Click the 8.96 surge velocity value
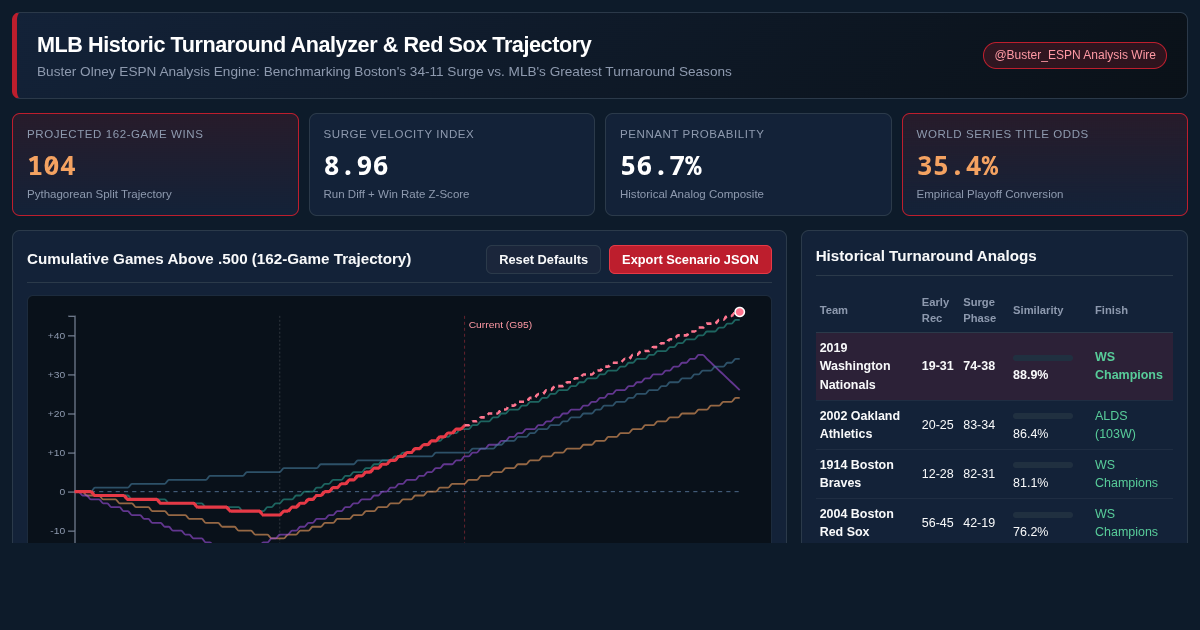Image resolution: width=1200 pixels, height=630 pixels. click(x=356, y=166)
